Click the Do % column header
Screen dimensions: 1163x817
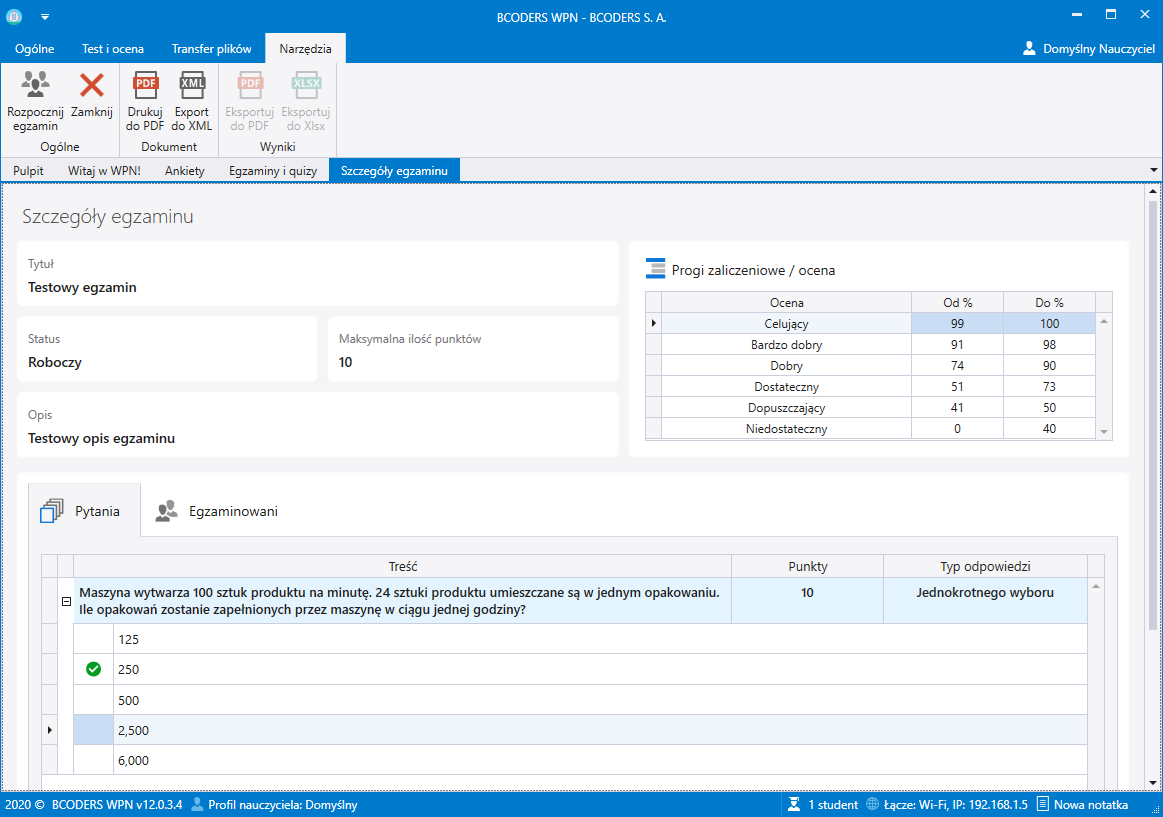click(1049, 302)
